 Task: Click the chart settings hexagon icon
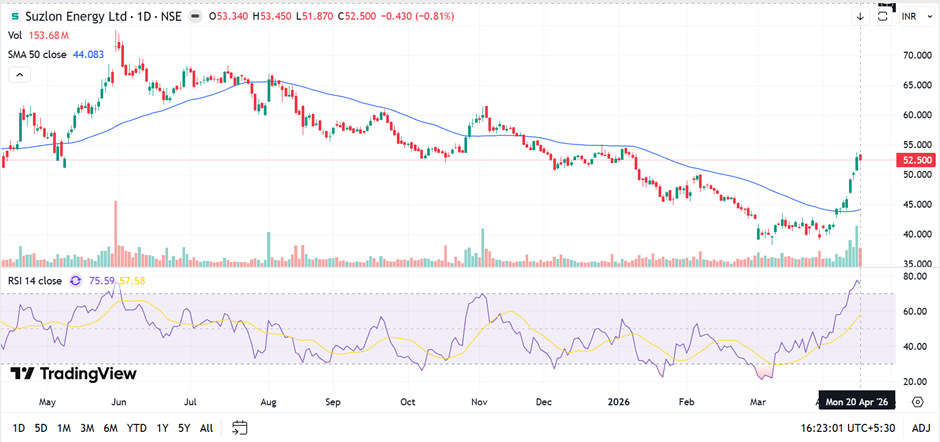917,428
